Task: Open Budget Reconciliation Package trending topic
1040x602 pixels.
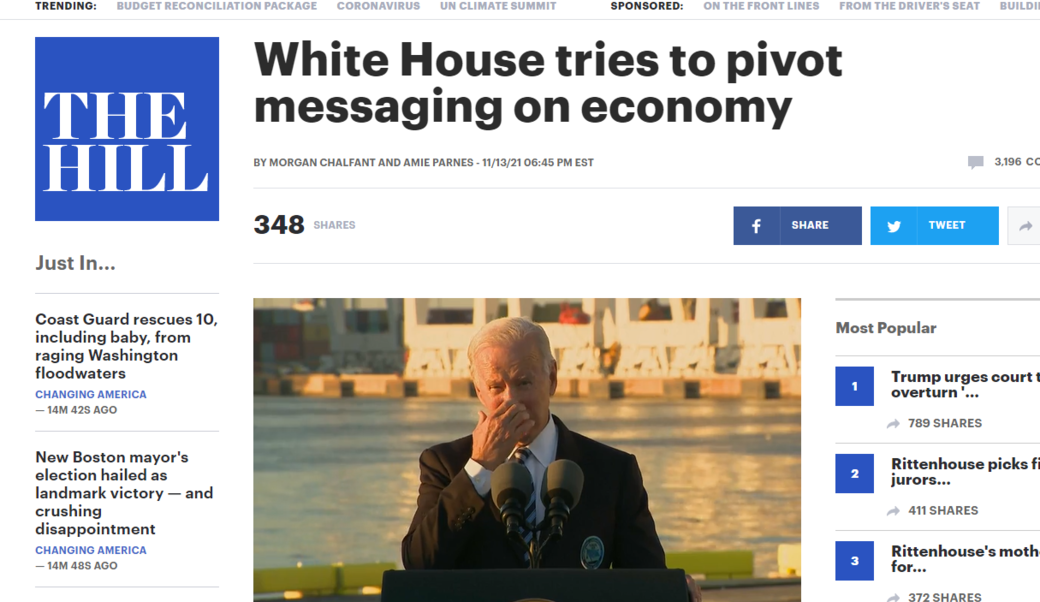Action: pos(217,6)
